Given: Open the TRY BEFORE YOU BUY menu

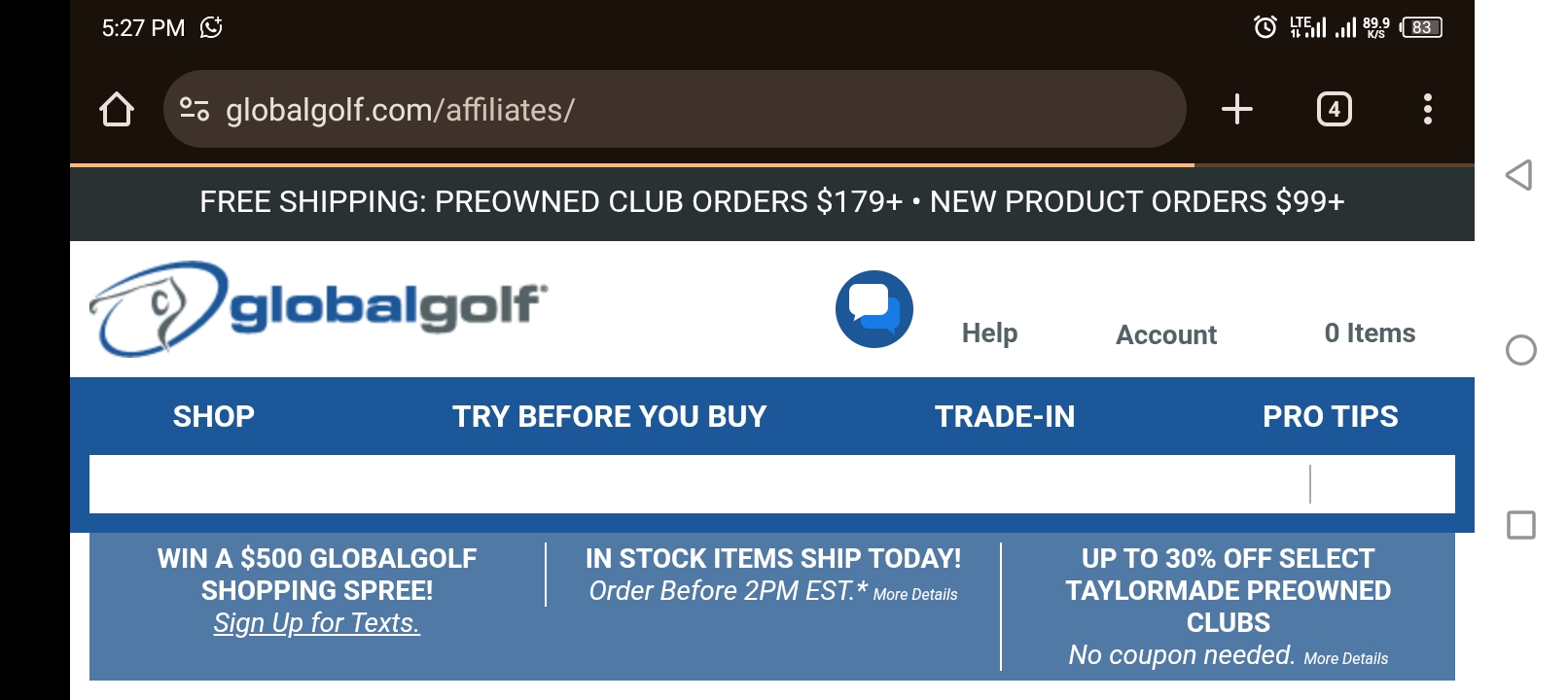Looking at the screenshot, I should (x=609, y=416).
